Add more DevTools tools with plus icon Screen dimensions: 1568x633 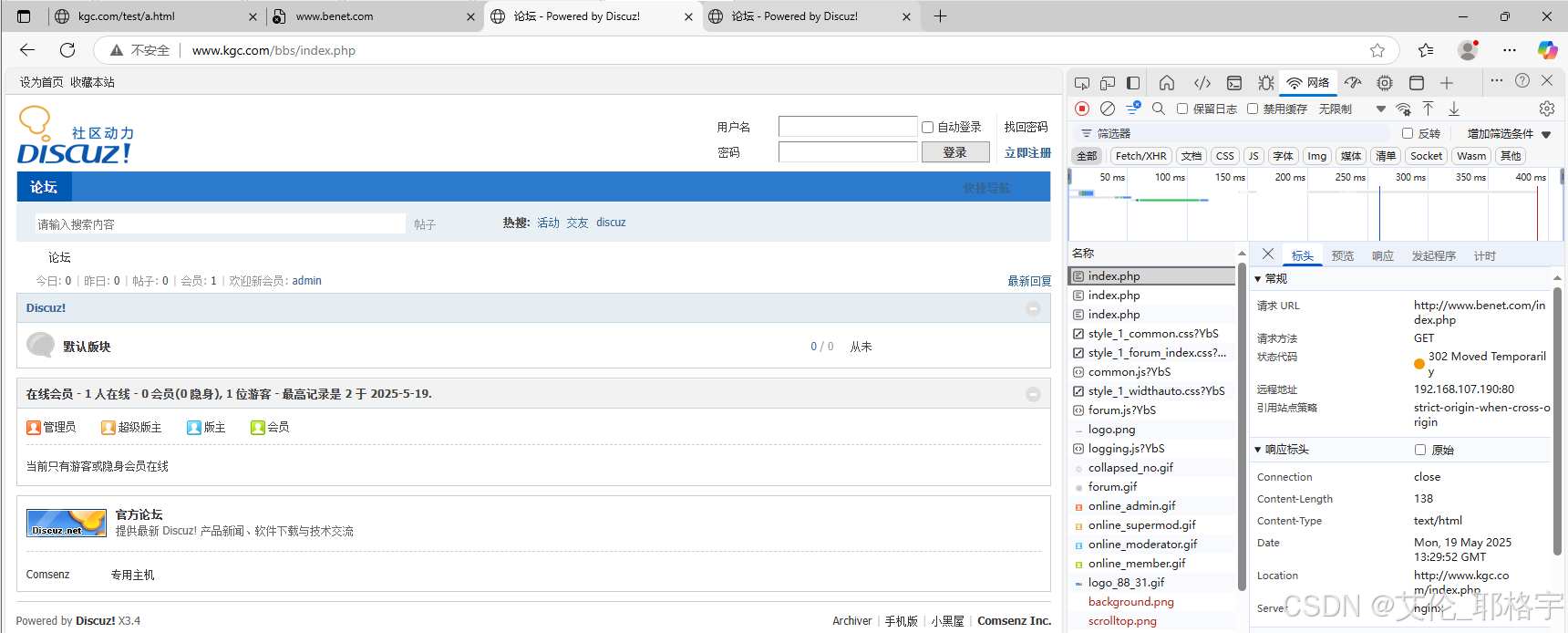[1447, 83]
